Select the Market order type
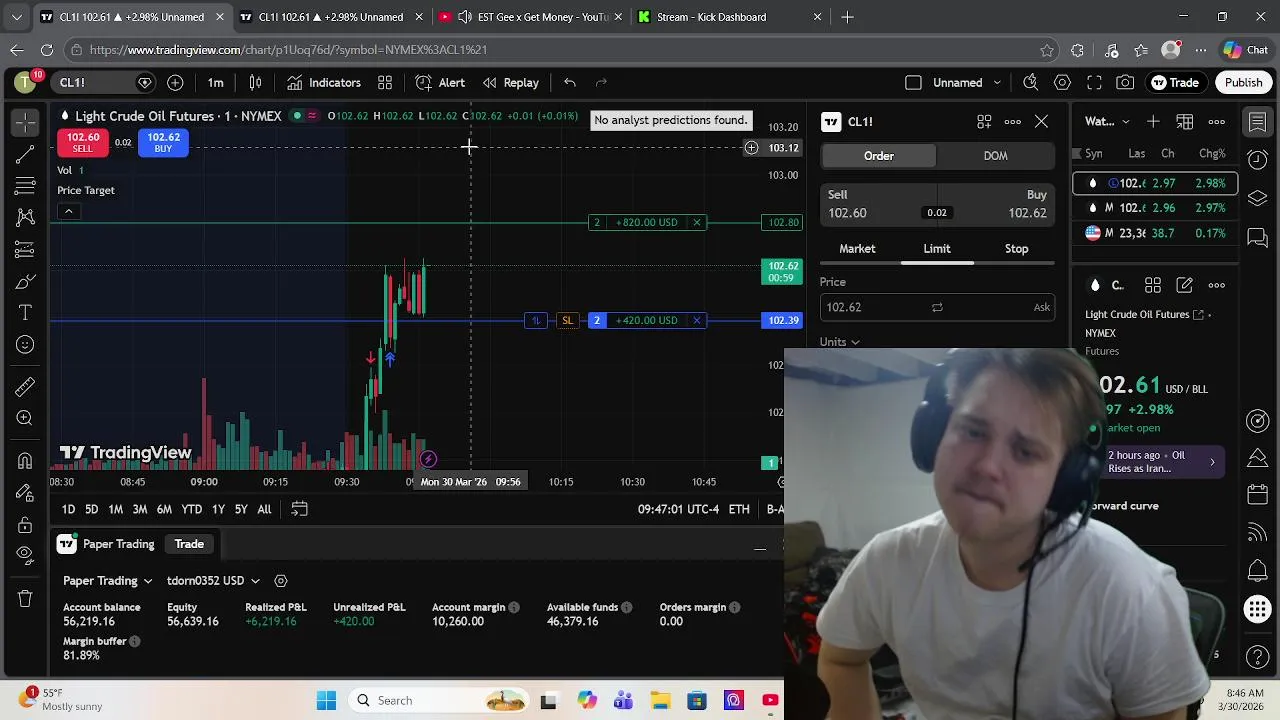Screen dimensions: 1280x720 [857, 249]
